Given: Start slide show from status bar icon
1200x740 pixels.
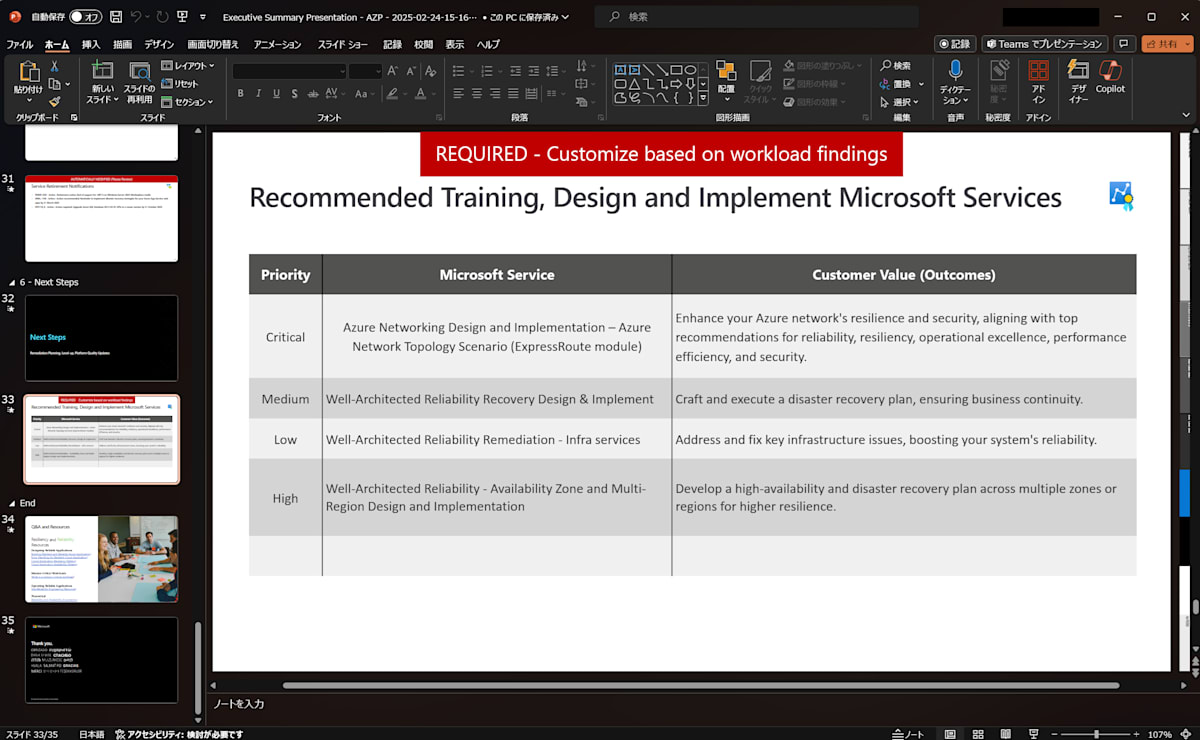Looking at the screenshot, I should click(1032, 733).
